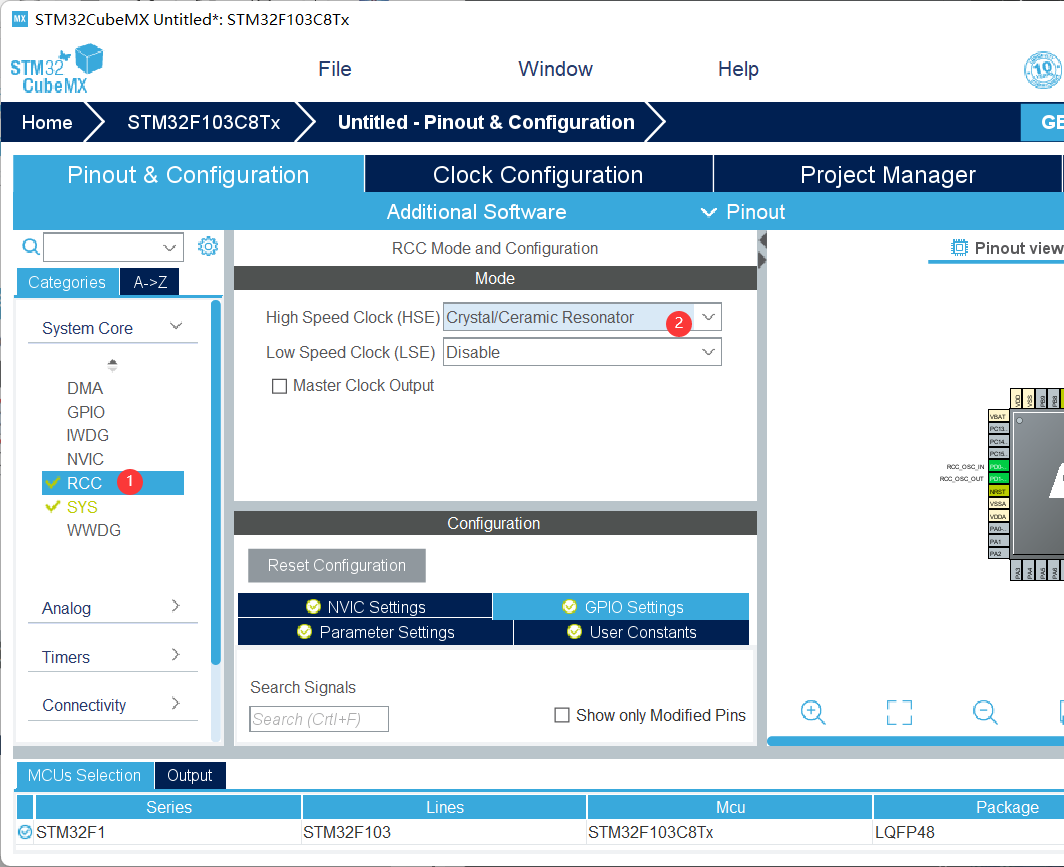Click the Search Signals input field
Viewport: 1064px width, 867px height.
pyautogui.click(x=319, y=718)
